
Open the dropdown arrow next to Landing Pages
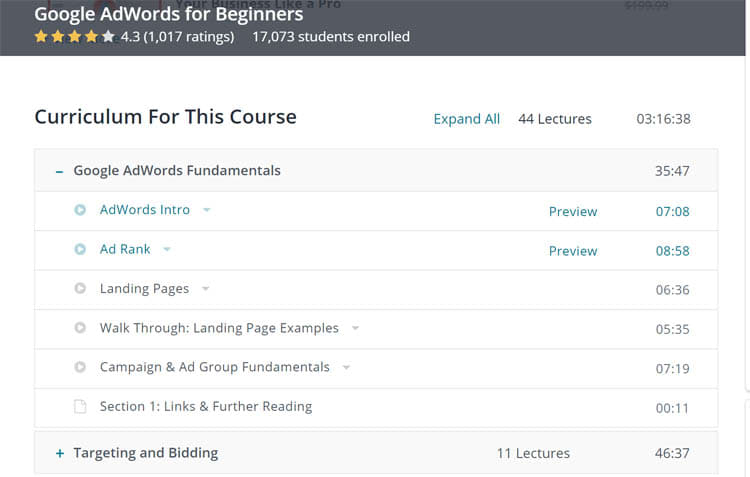[x=206, y=288]
